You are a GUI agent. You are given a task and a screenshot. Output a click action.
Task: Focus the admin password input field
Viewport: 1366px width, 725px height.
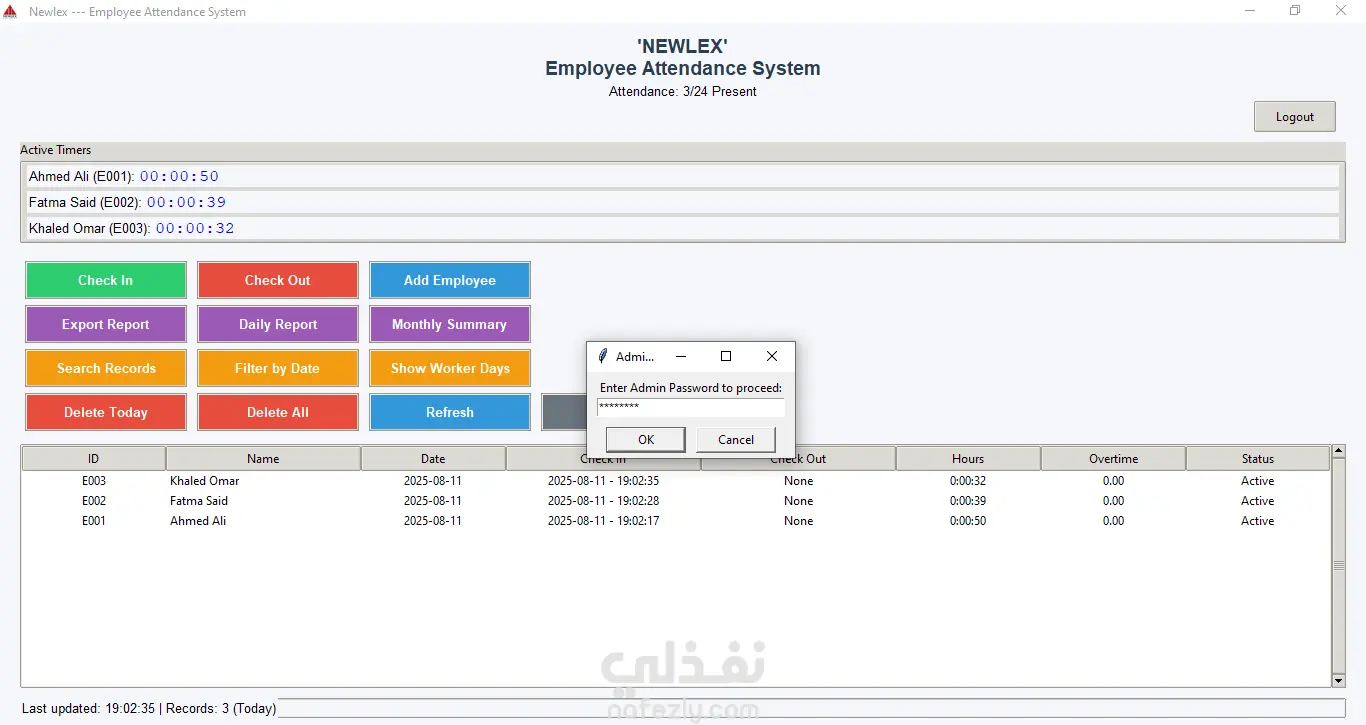(691, 407)
